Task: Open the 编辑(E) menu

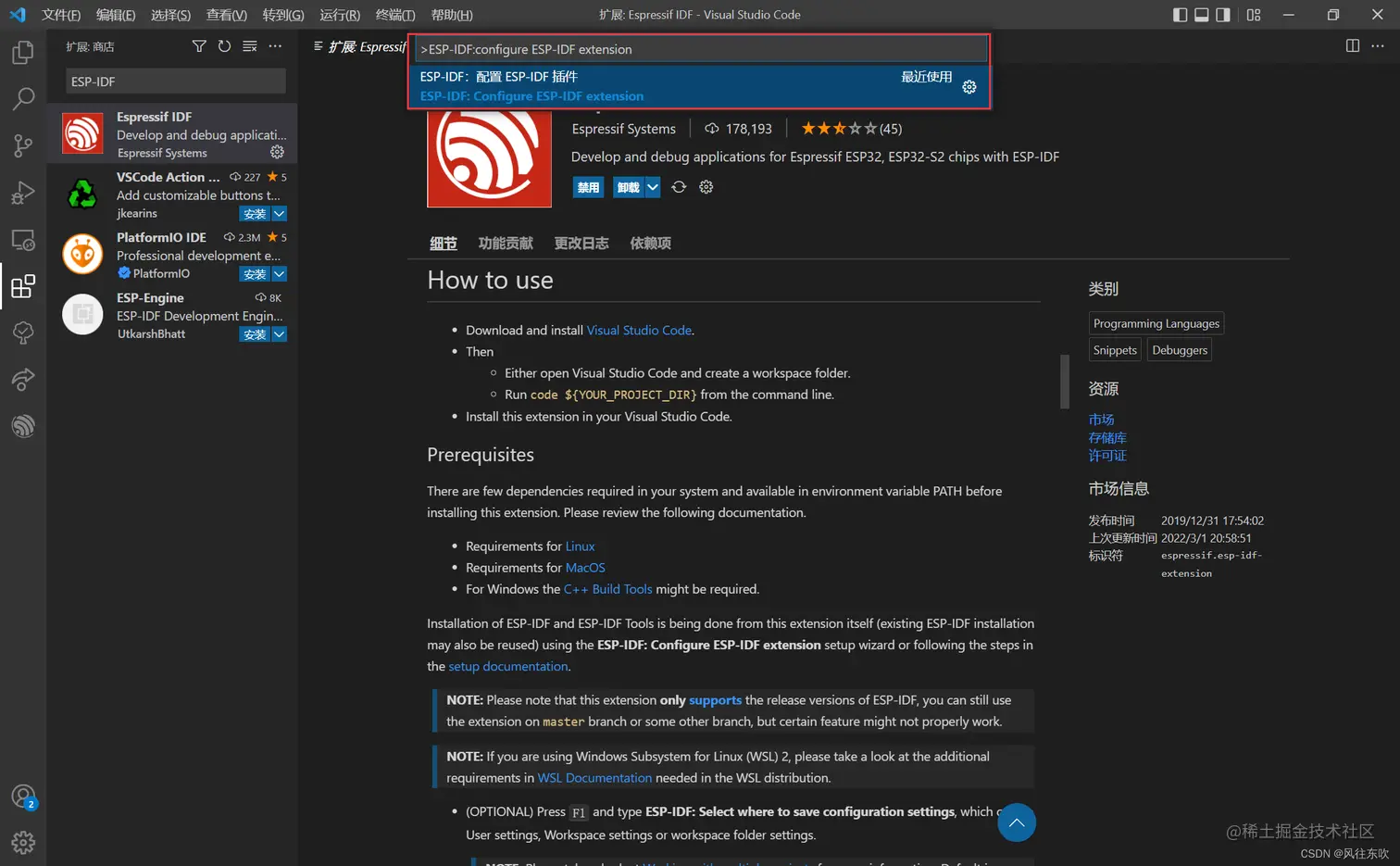Action: 116,15
